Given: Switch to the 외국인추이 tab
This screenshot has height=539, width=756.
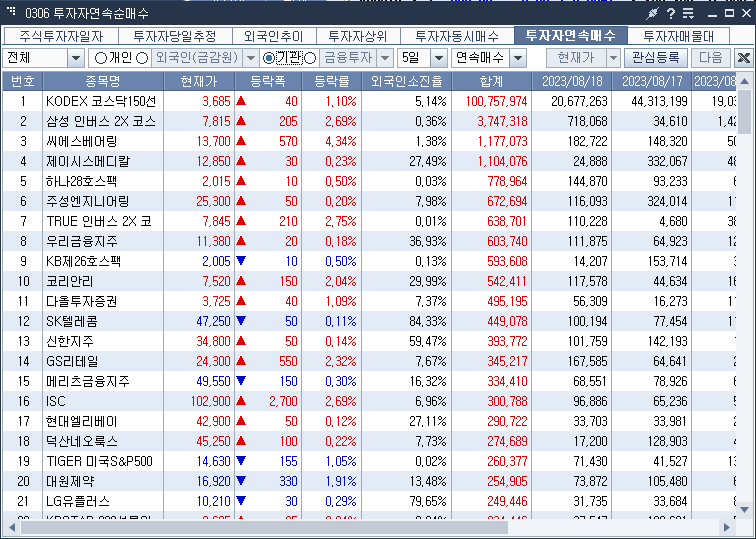Looking at the screenshot, I should (274, 36).
